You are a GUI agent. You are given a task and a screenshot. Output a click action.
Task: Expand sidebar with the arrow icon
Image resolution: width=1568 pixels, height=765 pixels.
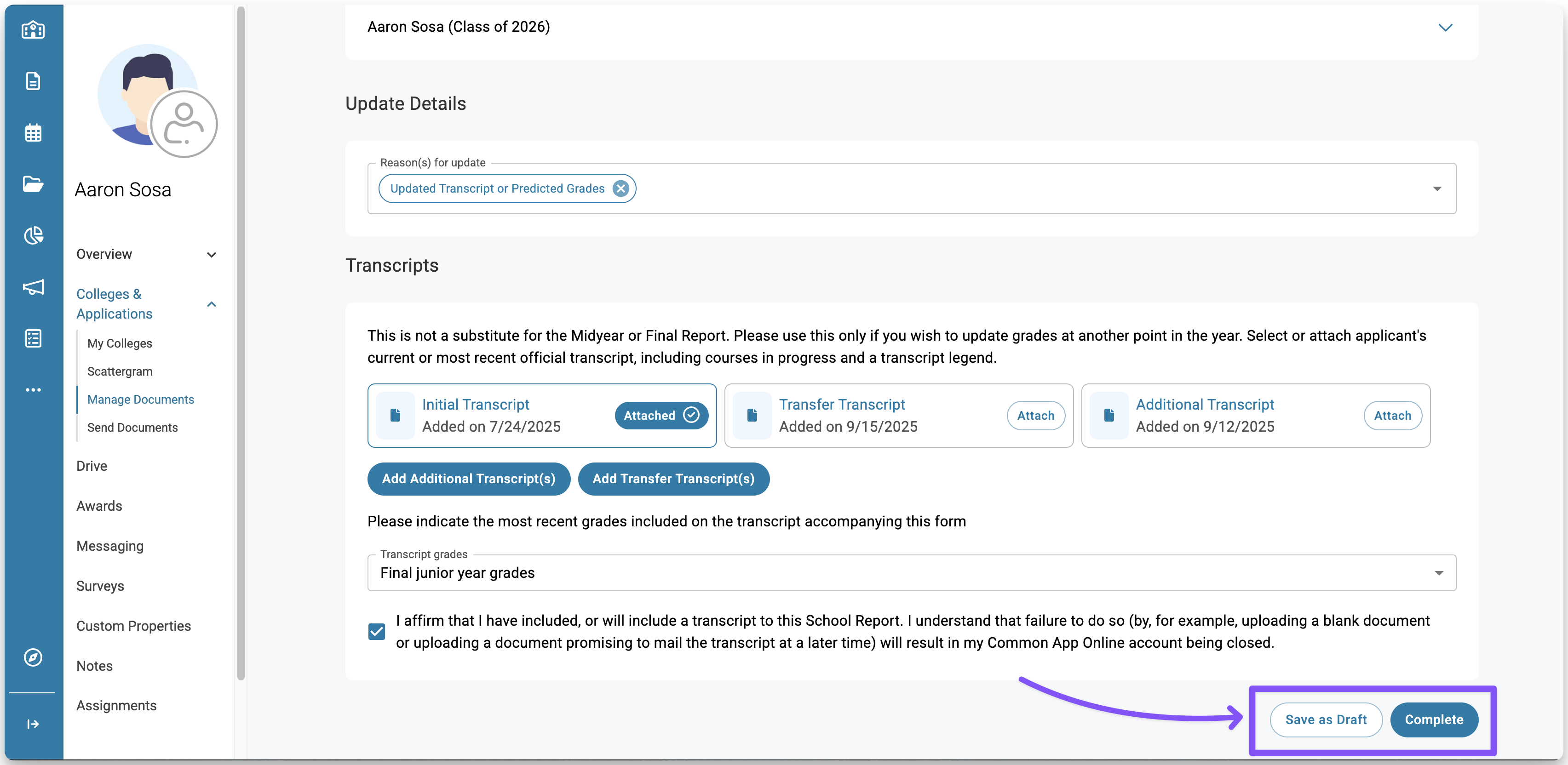[x=33, y=724]
